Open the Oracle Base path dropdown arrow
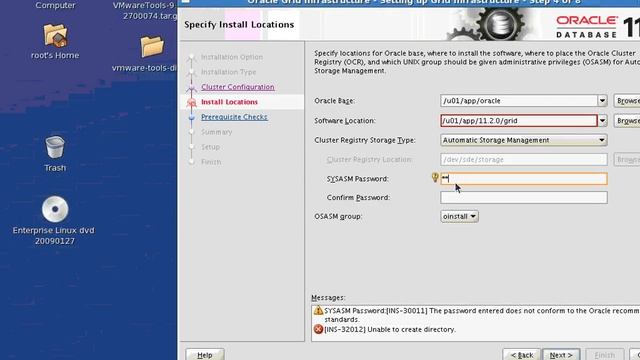Screen dimensions: 640x360 (x=602, y=101)
